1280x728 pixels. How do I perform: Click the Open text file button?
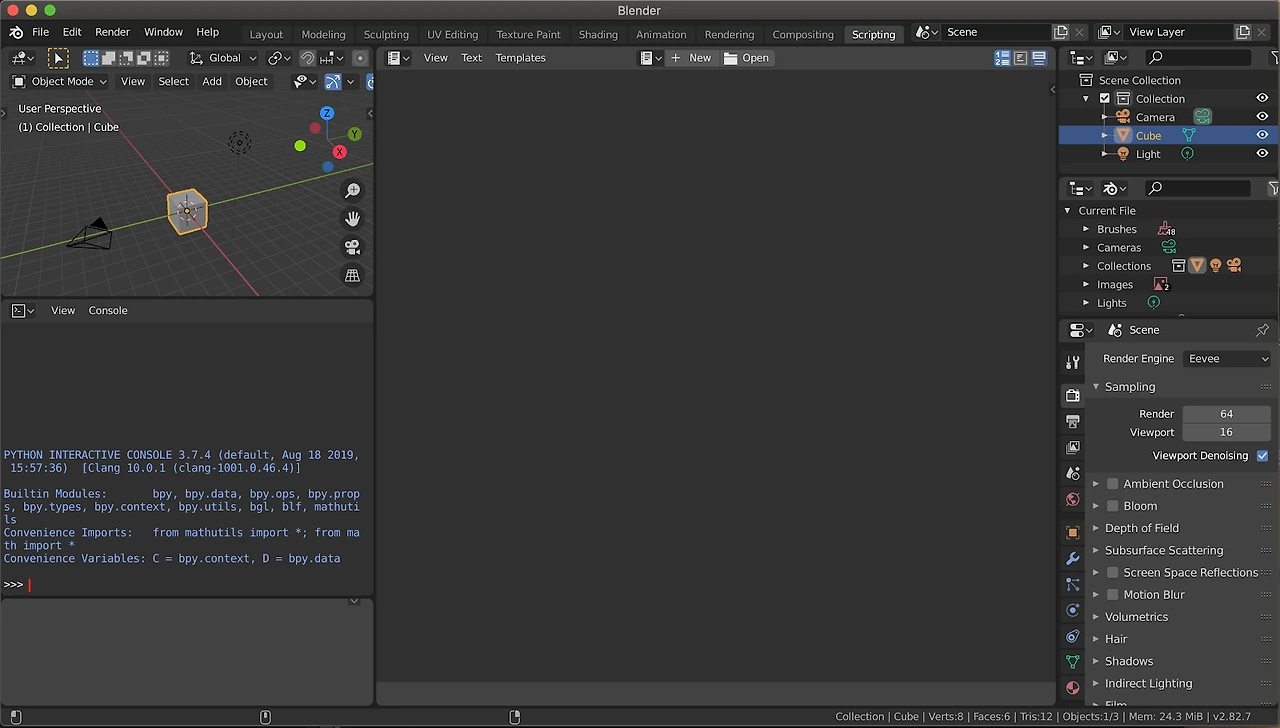(x=747, y=58)
